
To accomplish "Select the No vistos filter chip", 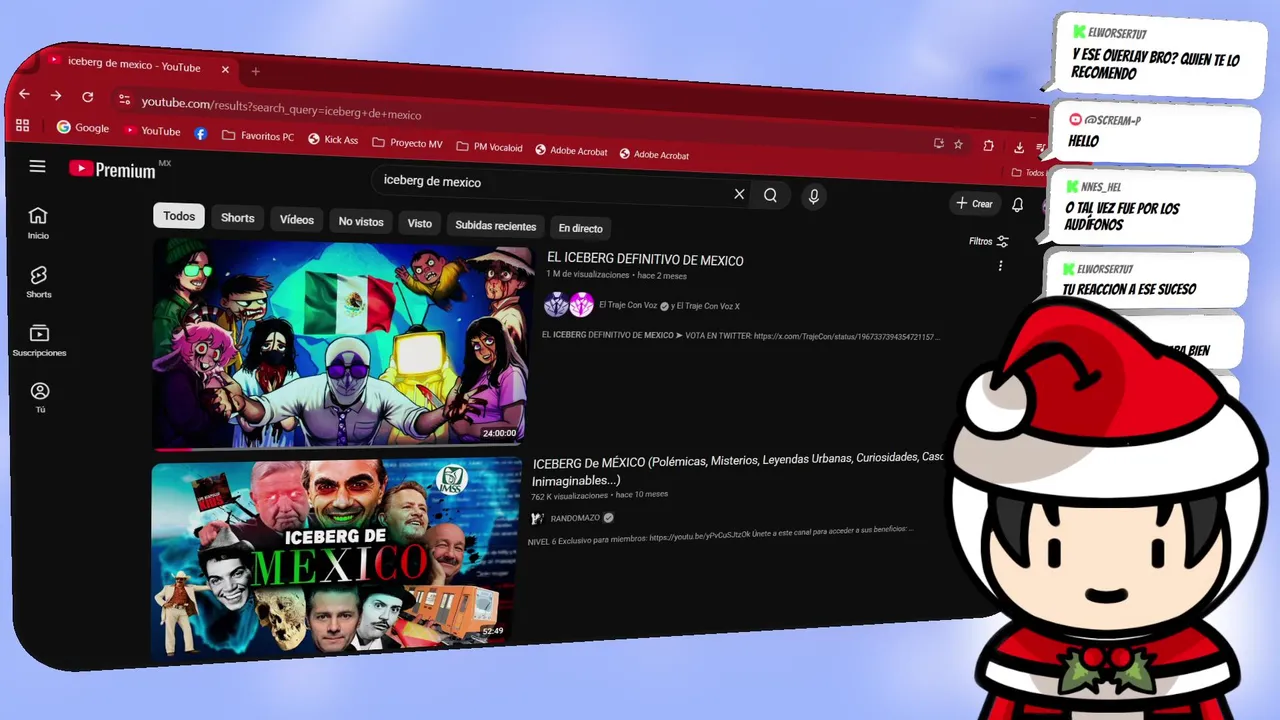I will coord(361,222).
